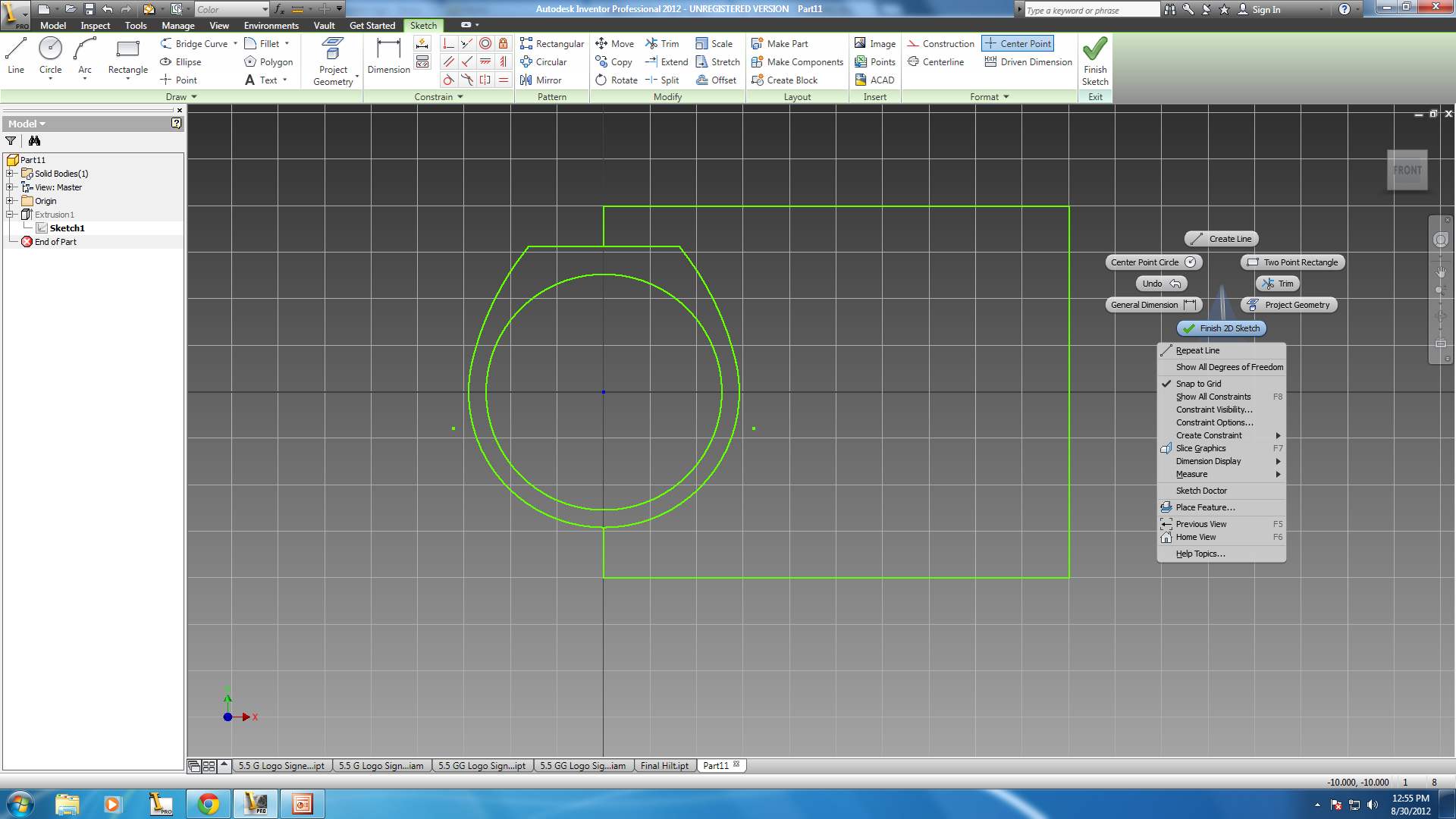Switch to the Model ribbon tab
The height and width of the screenshot is (819, 1456).
(x=53, y=25)
